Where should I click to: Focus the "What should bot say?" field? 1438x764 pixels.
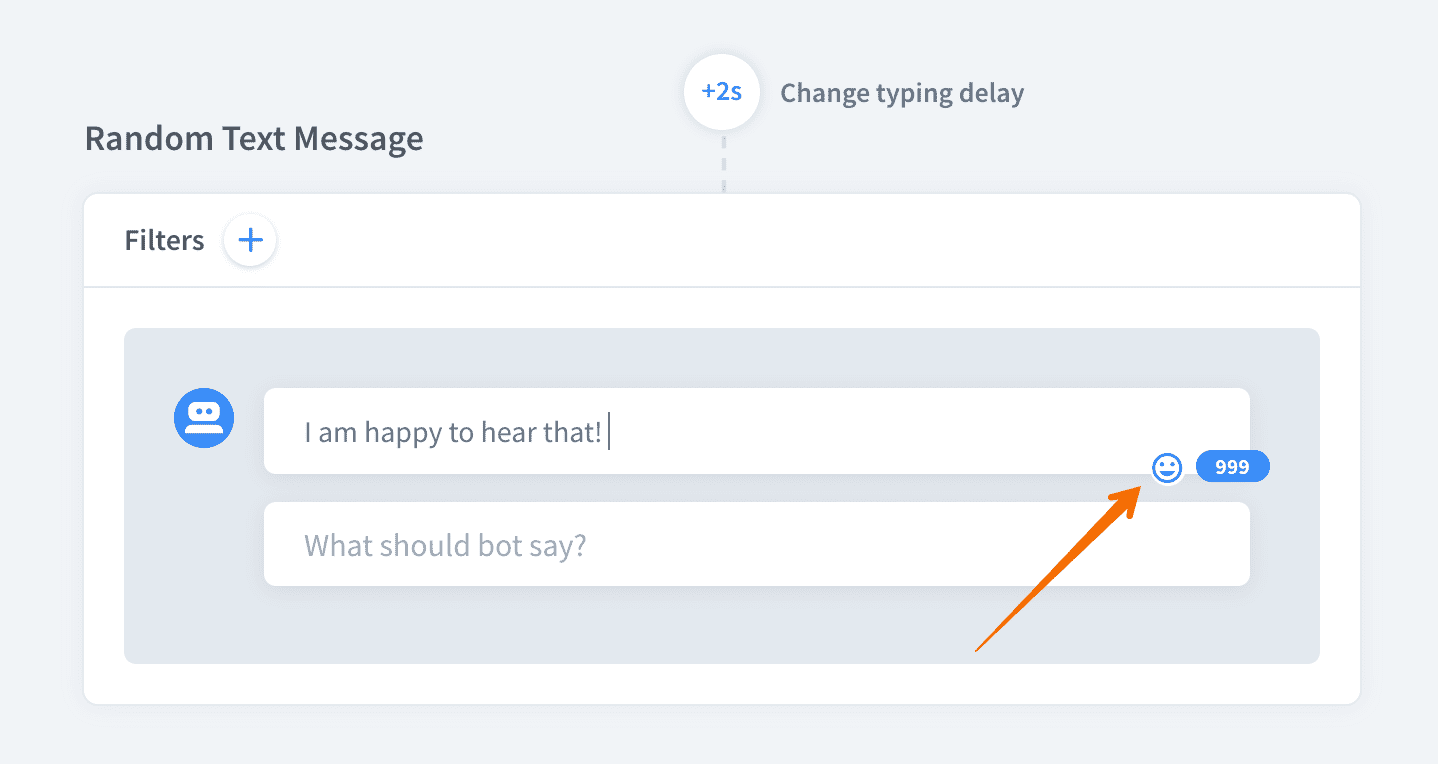(x=757, y=544)
